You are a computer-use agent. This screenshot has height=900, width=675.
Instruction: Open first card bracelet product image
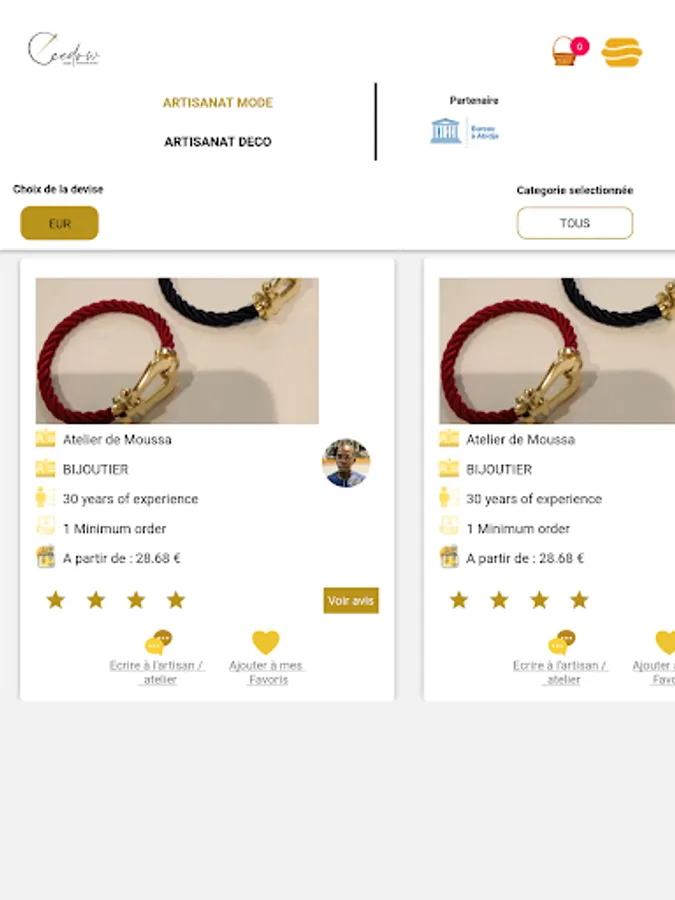pyautogui.click(x=177, y=351)
